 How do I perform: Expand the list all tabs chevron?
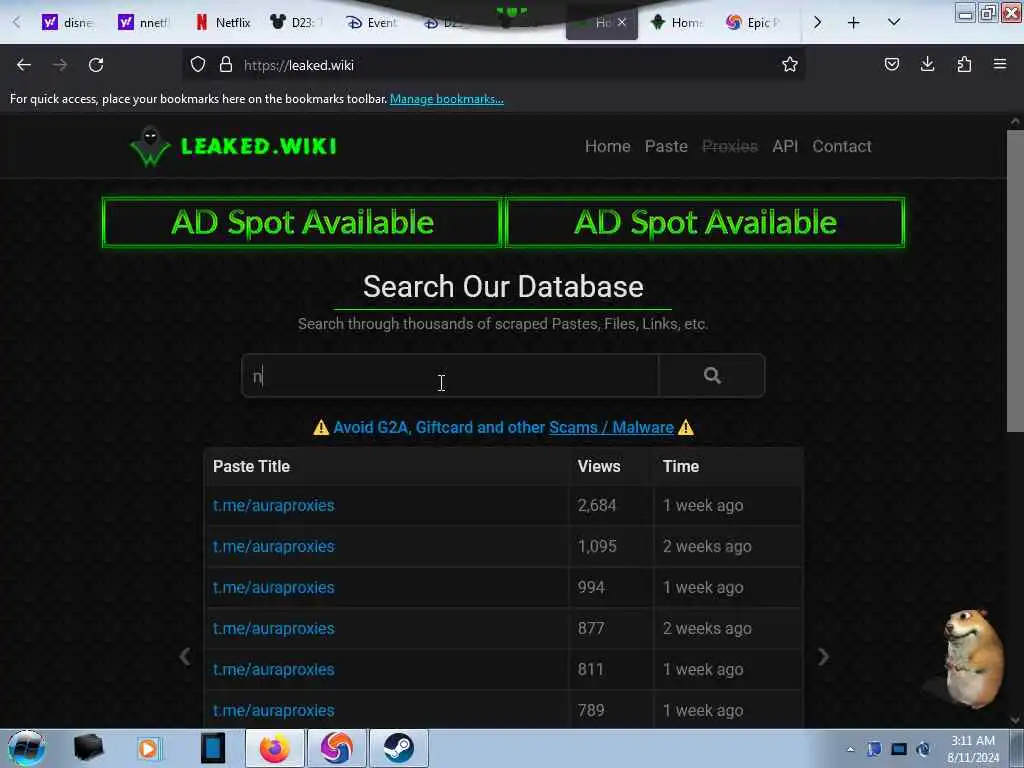[894, 22]
